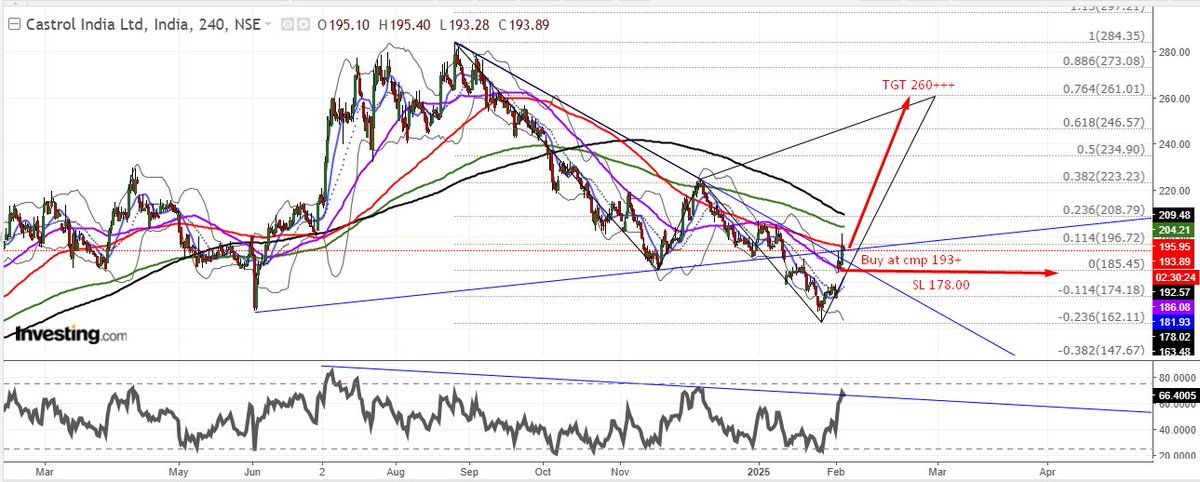Screen dimensions: 1200x482
Task: Open chart settings gear icon
Action: [301, 26]
